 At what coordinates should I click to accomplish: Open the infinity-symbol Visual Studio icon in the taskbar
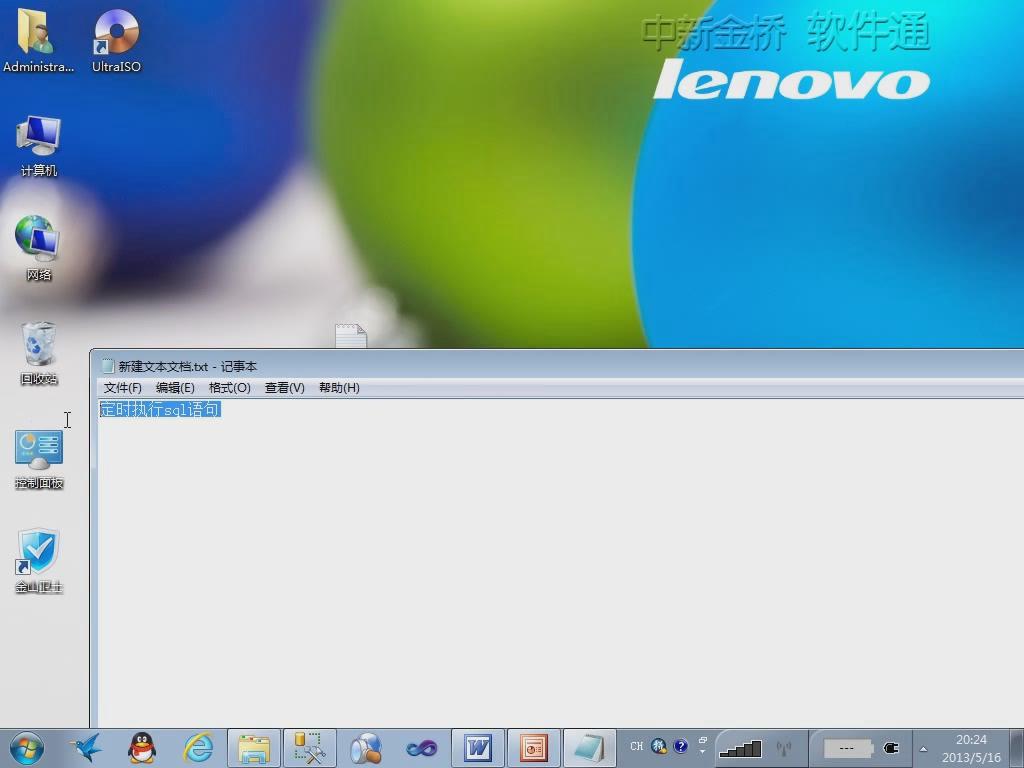pyautogui.click(x=422, y=748)
